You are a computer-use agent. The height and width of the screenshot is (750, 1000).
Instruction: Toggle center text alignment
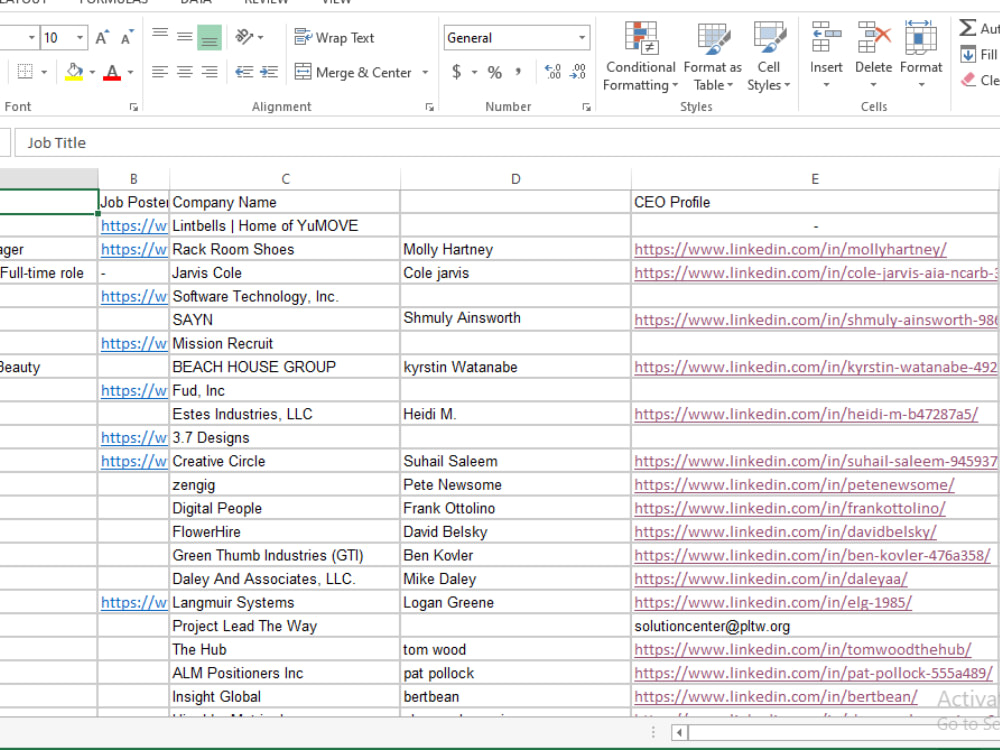click(x=183, y=72)
